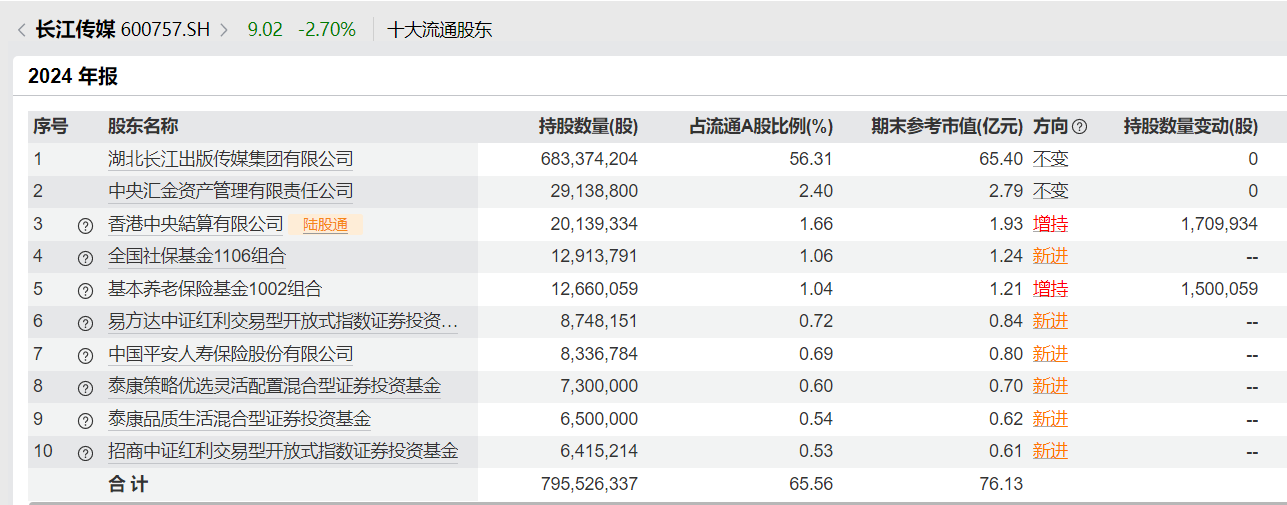
Task: Click help icon in 方向 column header
Action: click(x=1079, y=127)
